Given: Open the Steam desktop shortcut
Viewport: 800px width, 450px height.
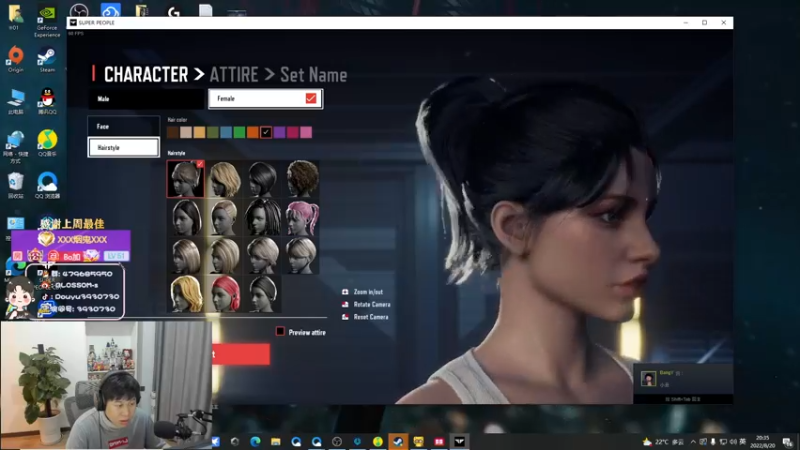Looking at the screenshot, I should click(x=47, y=59).
